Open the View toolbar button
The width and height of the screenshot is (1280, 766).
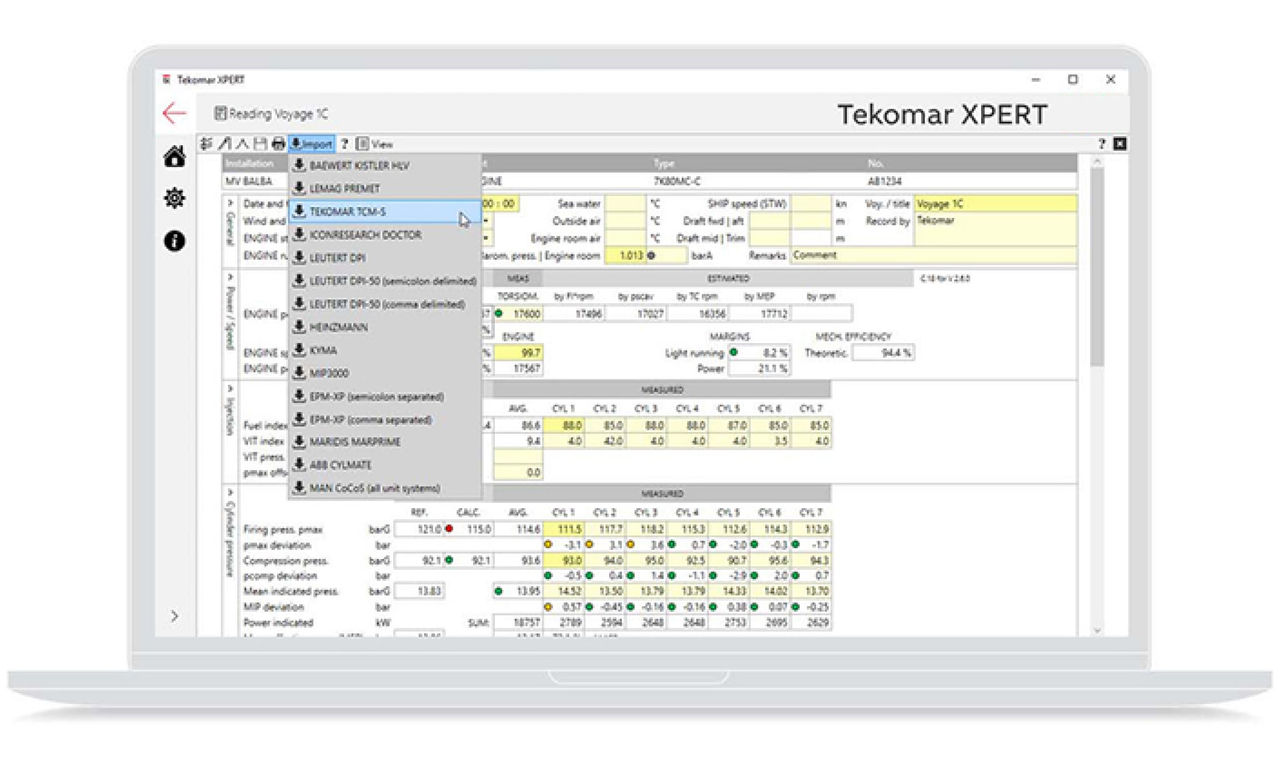375,144
